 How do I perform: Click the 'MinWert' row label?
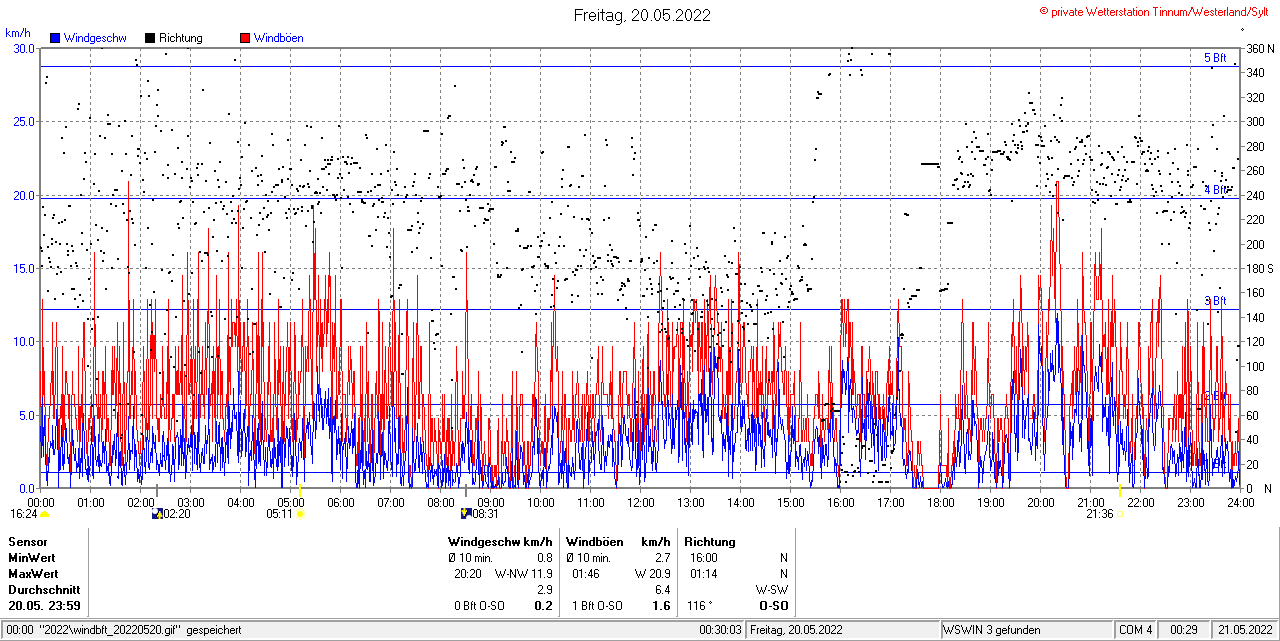pyautogui.click(x=30, y=558)
